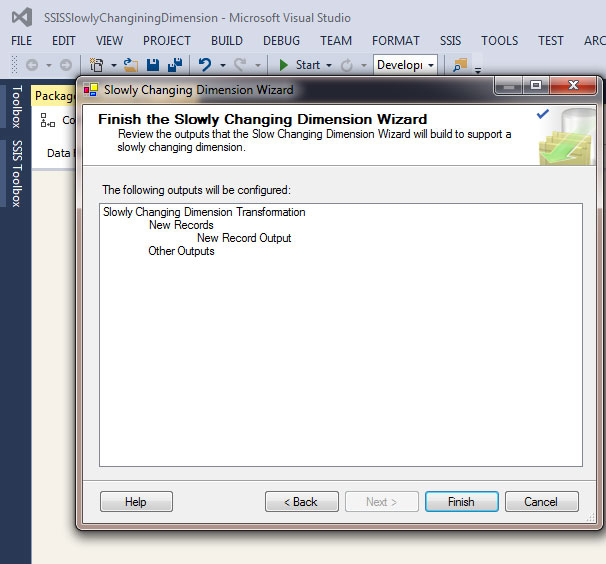Open the Start options dropdown arrow
This screenshot has height=564, width=606.
(329, 65)
